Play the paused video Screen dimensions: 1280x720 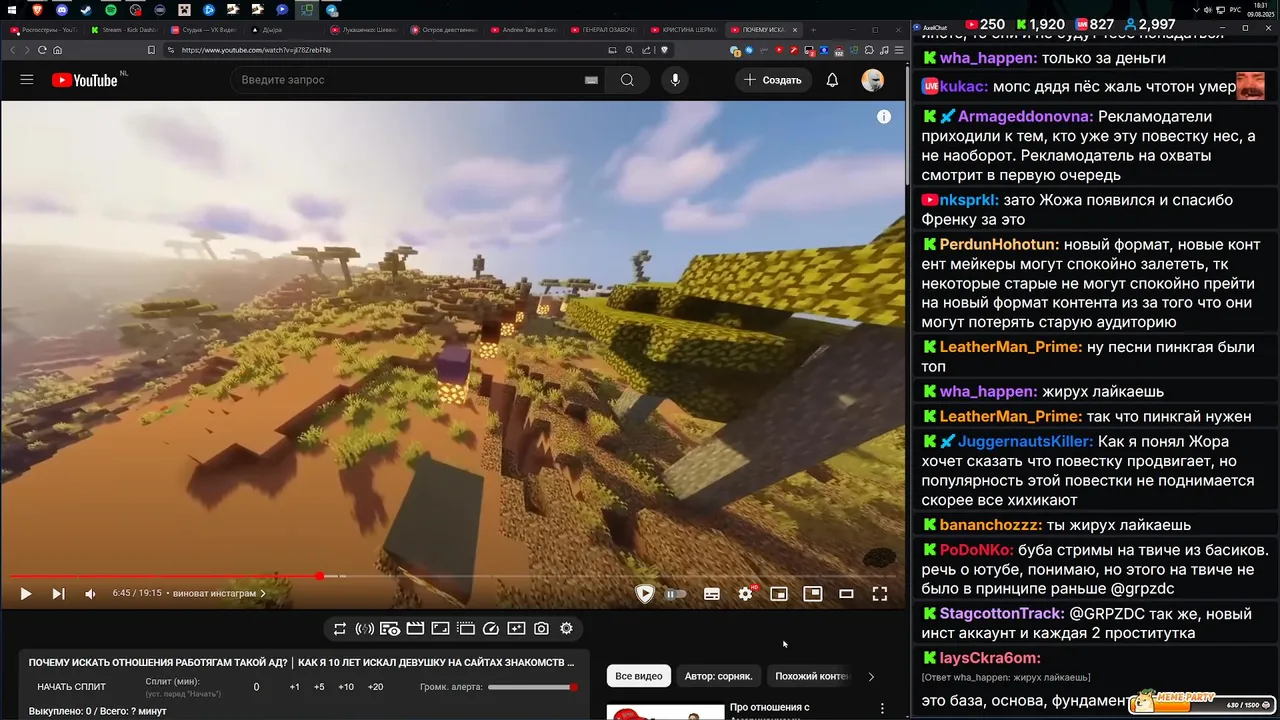(26, 594)
